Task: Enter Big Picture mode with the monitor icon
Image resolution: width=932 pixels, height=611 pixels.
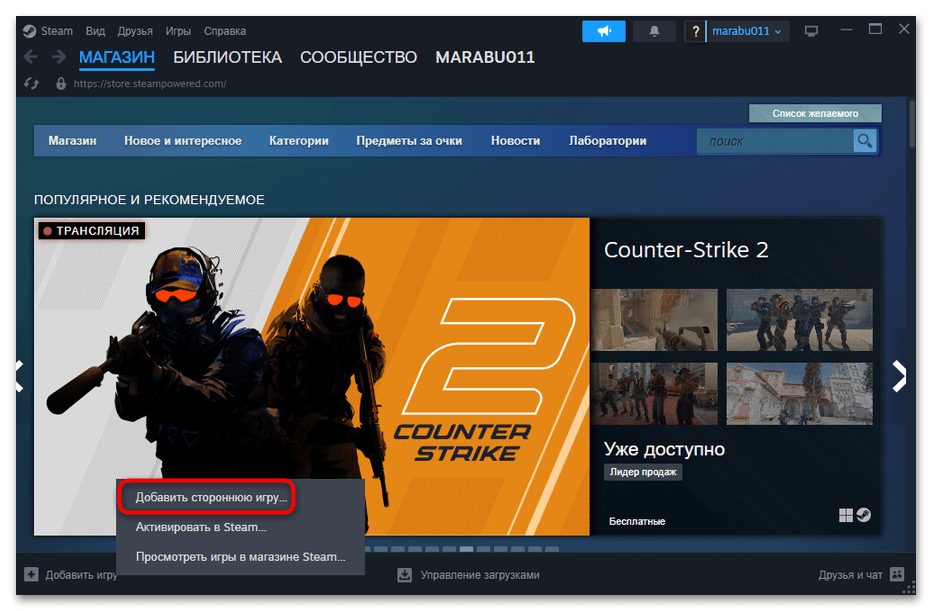Action: point(811,31)
